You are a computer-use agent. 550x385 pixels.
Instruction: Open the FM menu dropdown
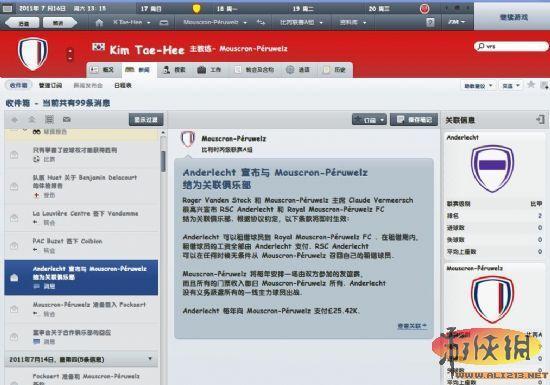[457, 22]
